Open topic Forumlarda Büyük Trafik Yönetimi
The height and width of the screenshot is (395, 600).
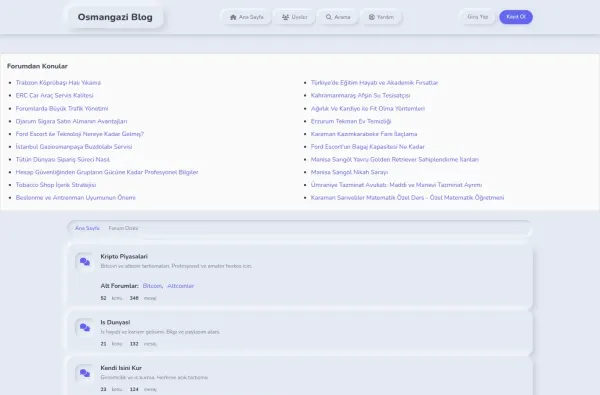tap(62, 109)
